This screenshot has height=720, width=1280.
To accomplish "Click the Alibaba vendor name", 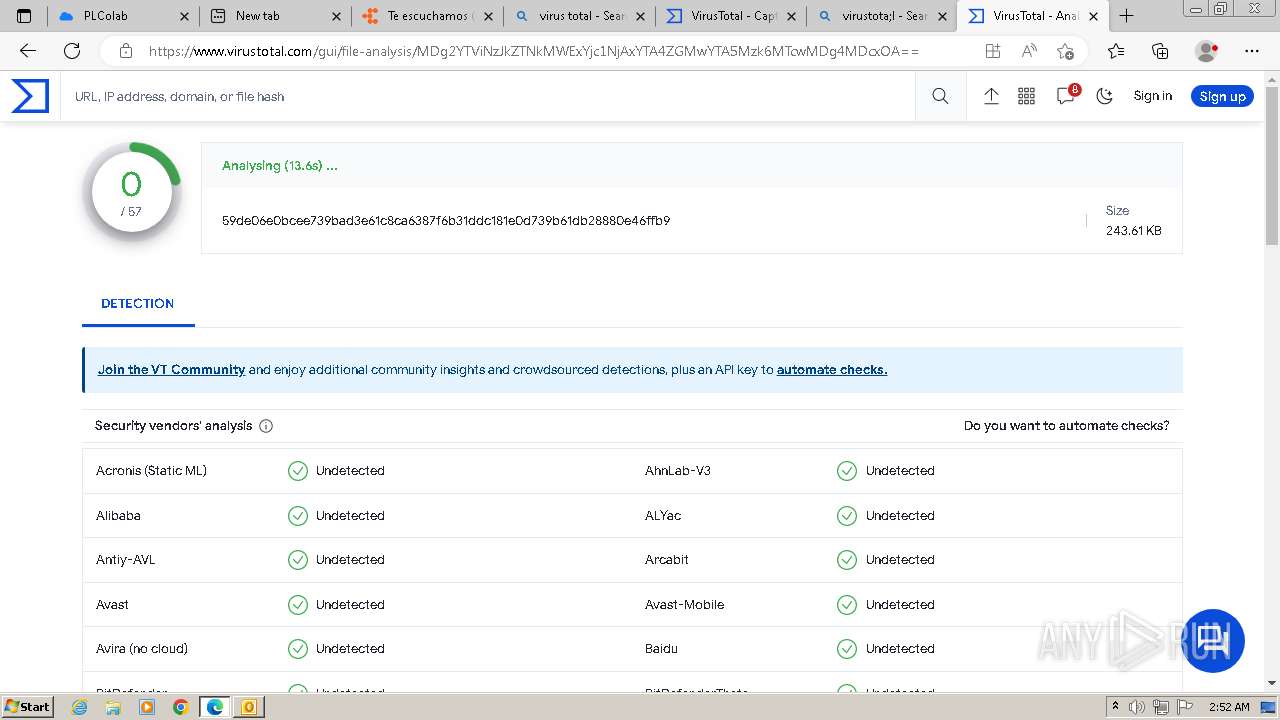I will pyautogui.click(x=118, y=515).
